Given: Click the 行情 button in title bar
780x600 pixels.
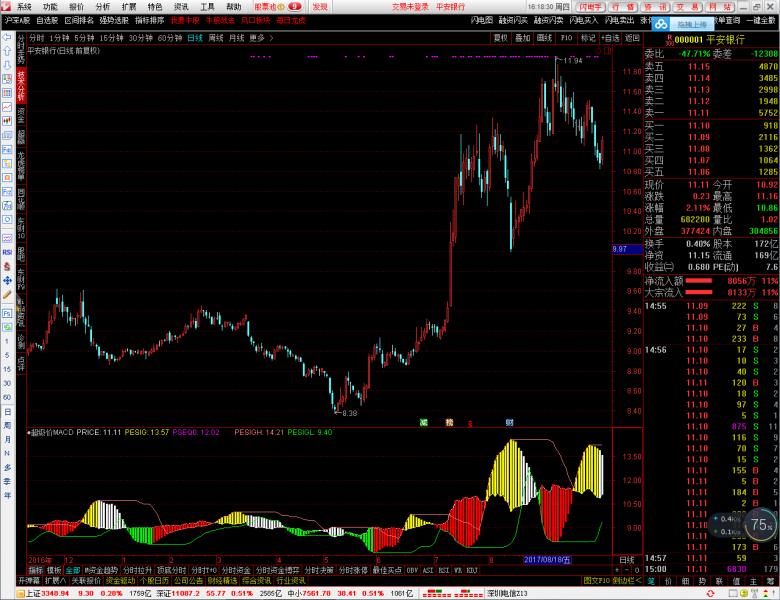Looking at the screenshot, I should click(622, 7).
